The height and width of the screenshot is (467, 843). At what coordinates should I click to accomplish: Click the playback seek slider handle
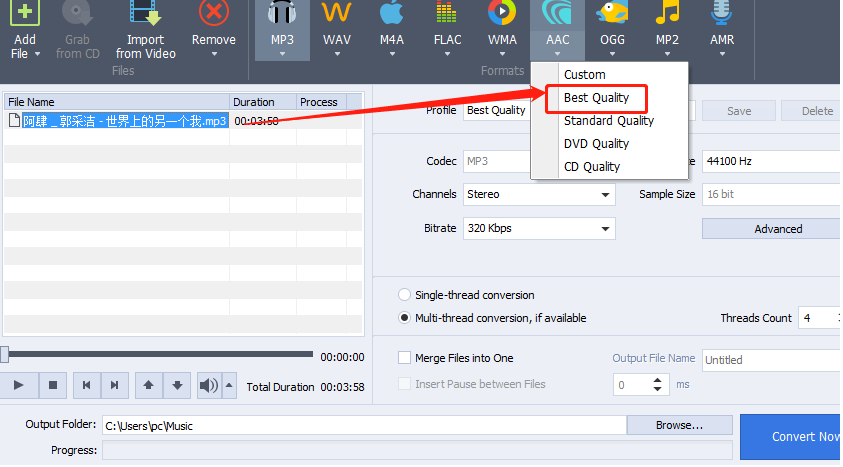pyautogui.click(x=5, y=354)
